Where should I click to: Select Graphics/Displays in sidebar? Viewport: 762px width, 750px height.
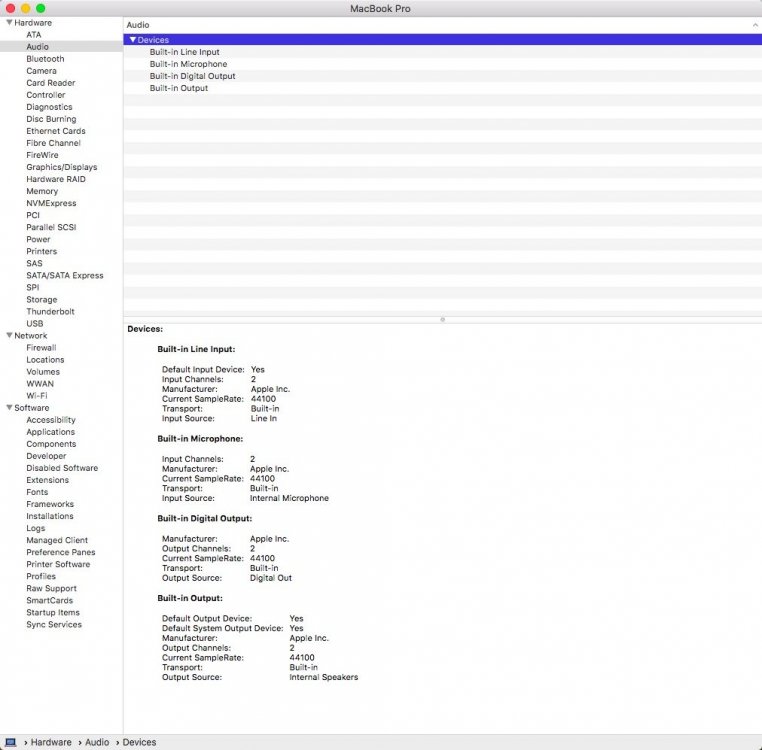point(62,167)
